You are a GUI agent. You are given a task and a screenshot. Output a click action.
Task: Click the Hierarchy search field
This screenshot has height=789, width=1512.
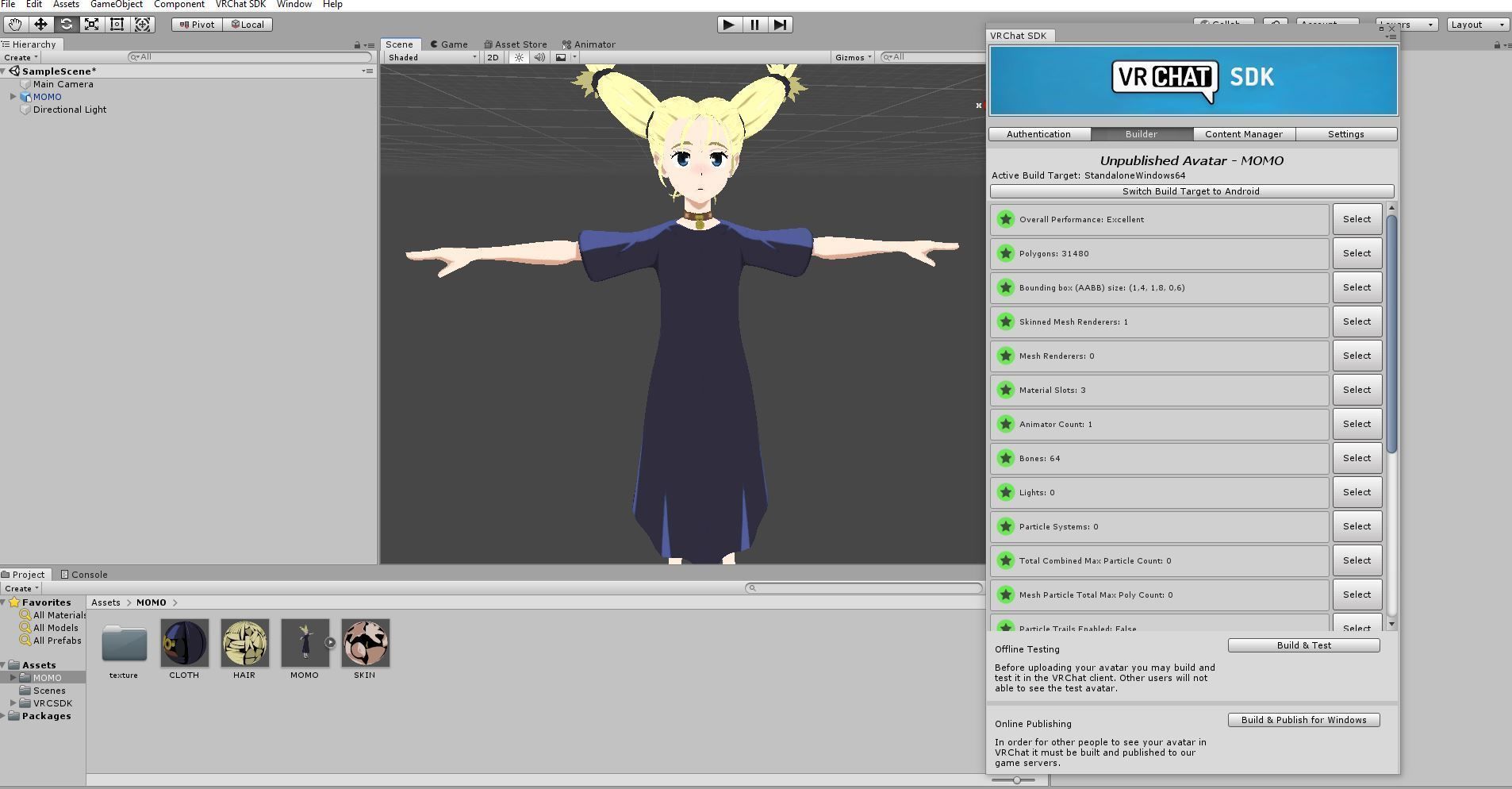coord(249,57)
